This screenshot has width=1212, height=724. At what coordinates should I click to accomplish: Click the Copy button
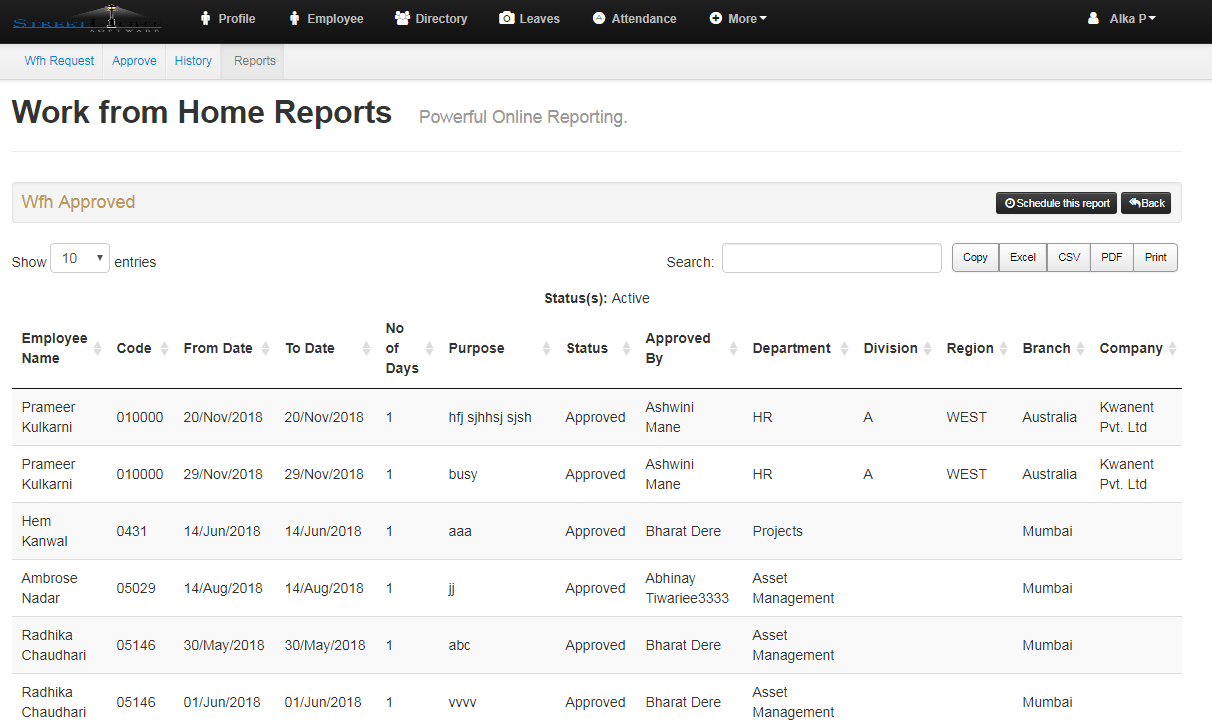pos(974,257)
